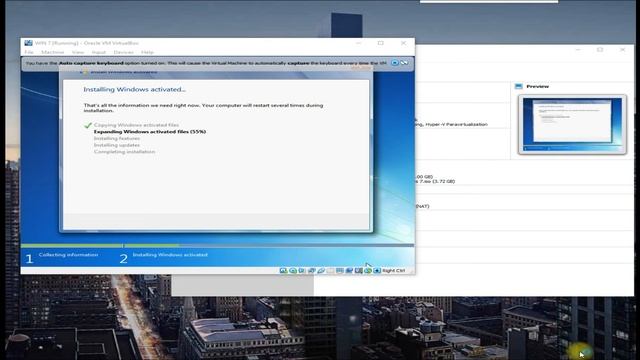The height and width of the screenshot is (360, 640).
Task: Minimize the WIN 7 VM window
Action: coord(358,43)
